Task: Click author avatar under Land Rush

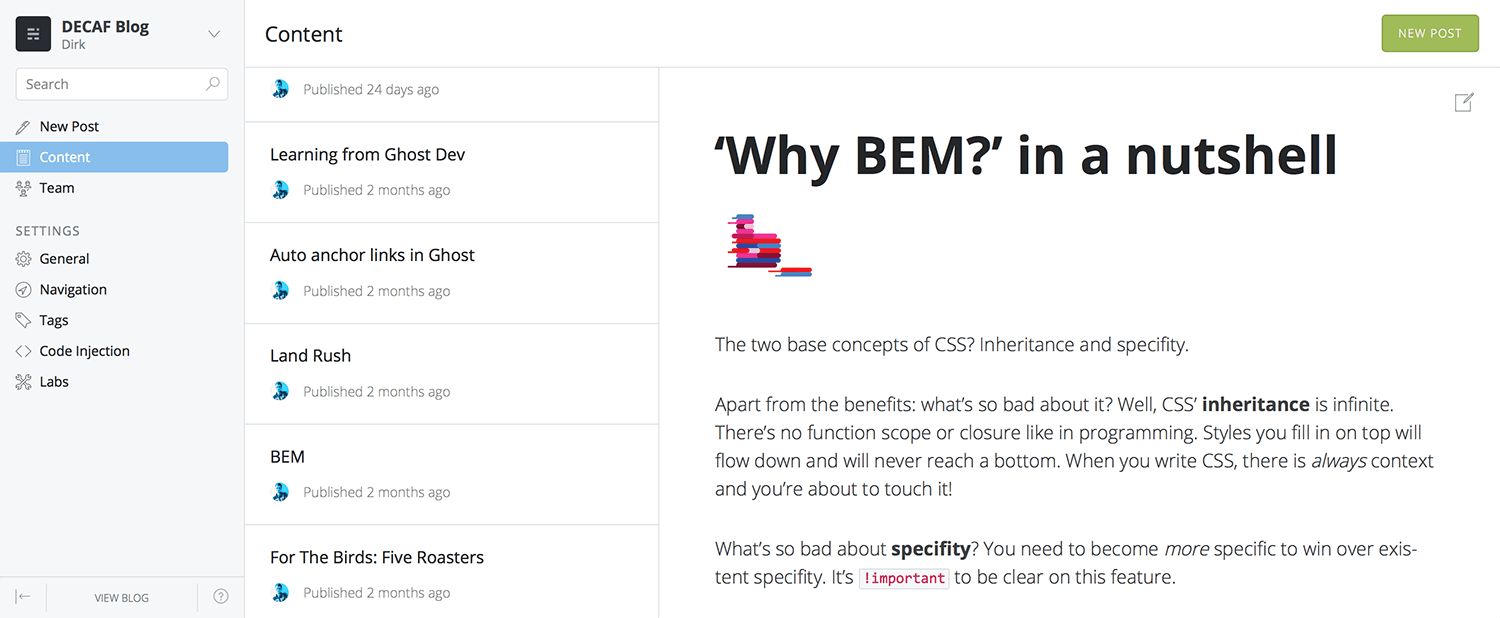Action: pos(281,391)
